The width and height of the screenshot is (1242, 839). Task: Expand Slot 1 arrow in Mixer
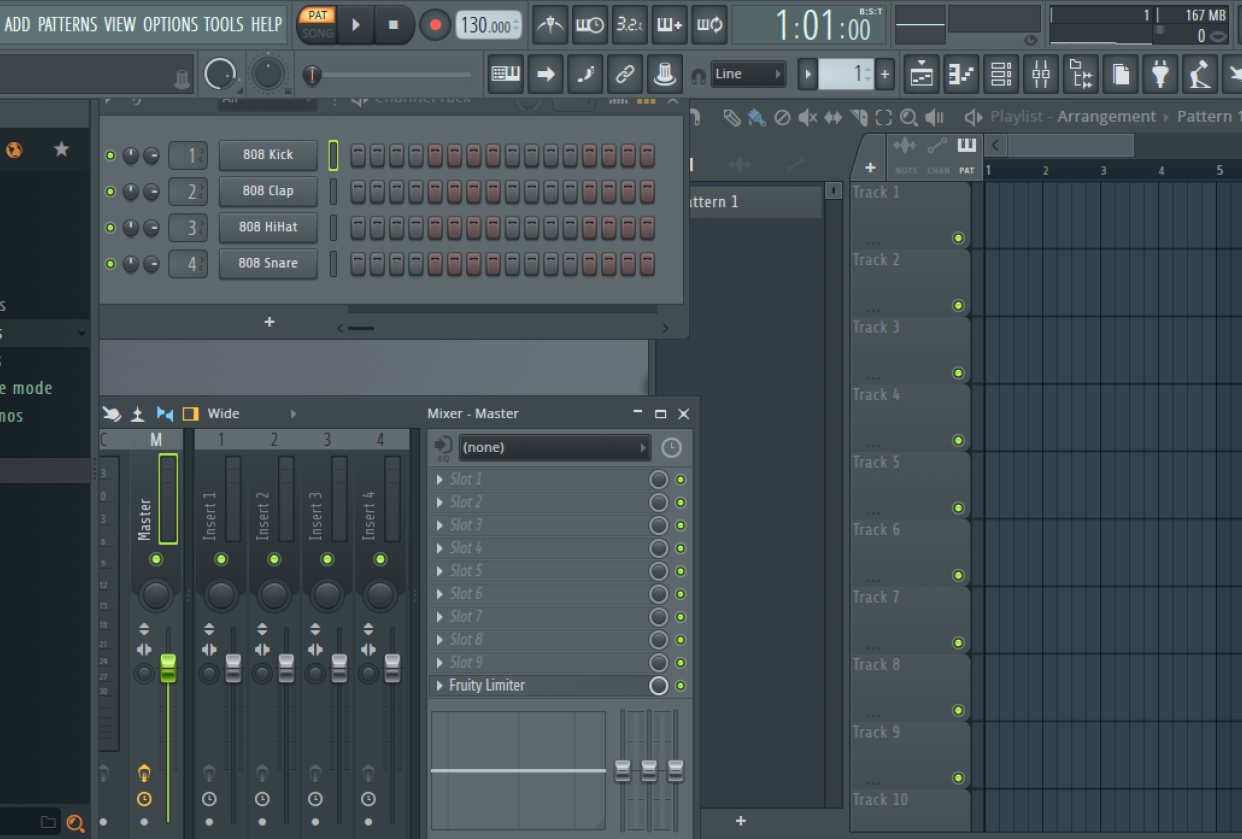click(x=440, y=479)
